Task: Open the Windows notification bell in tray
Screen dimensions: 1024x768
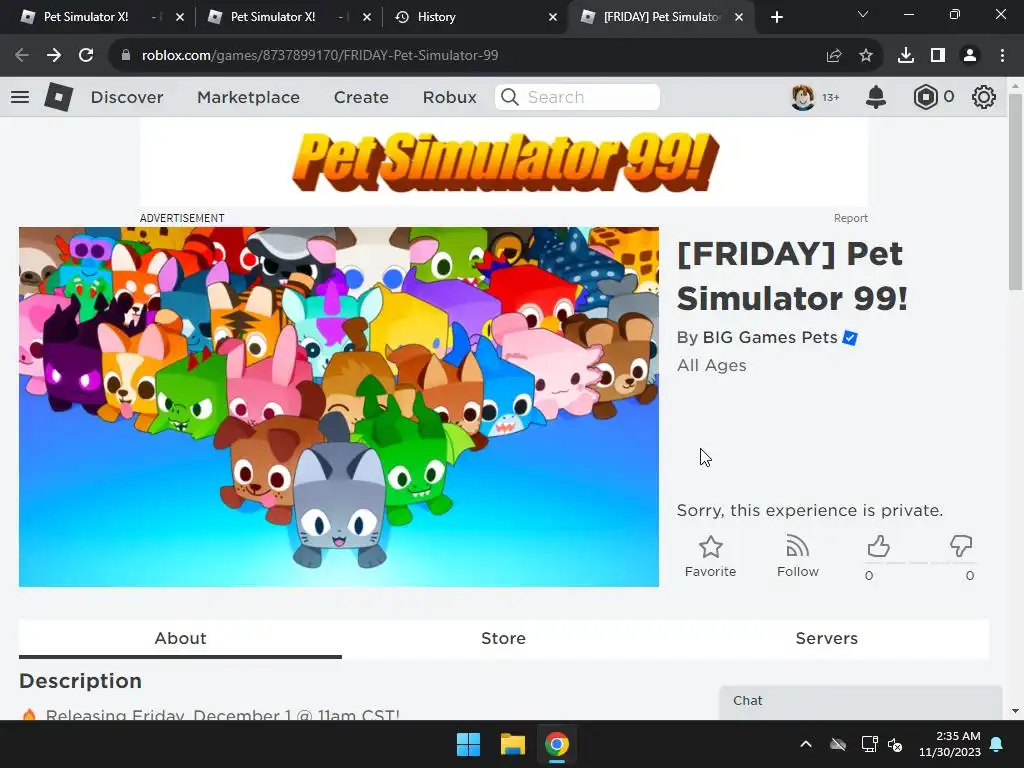Action: pyautogui.click(x=997, y=744)
